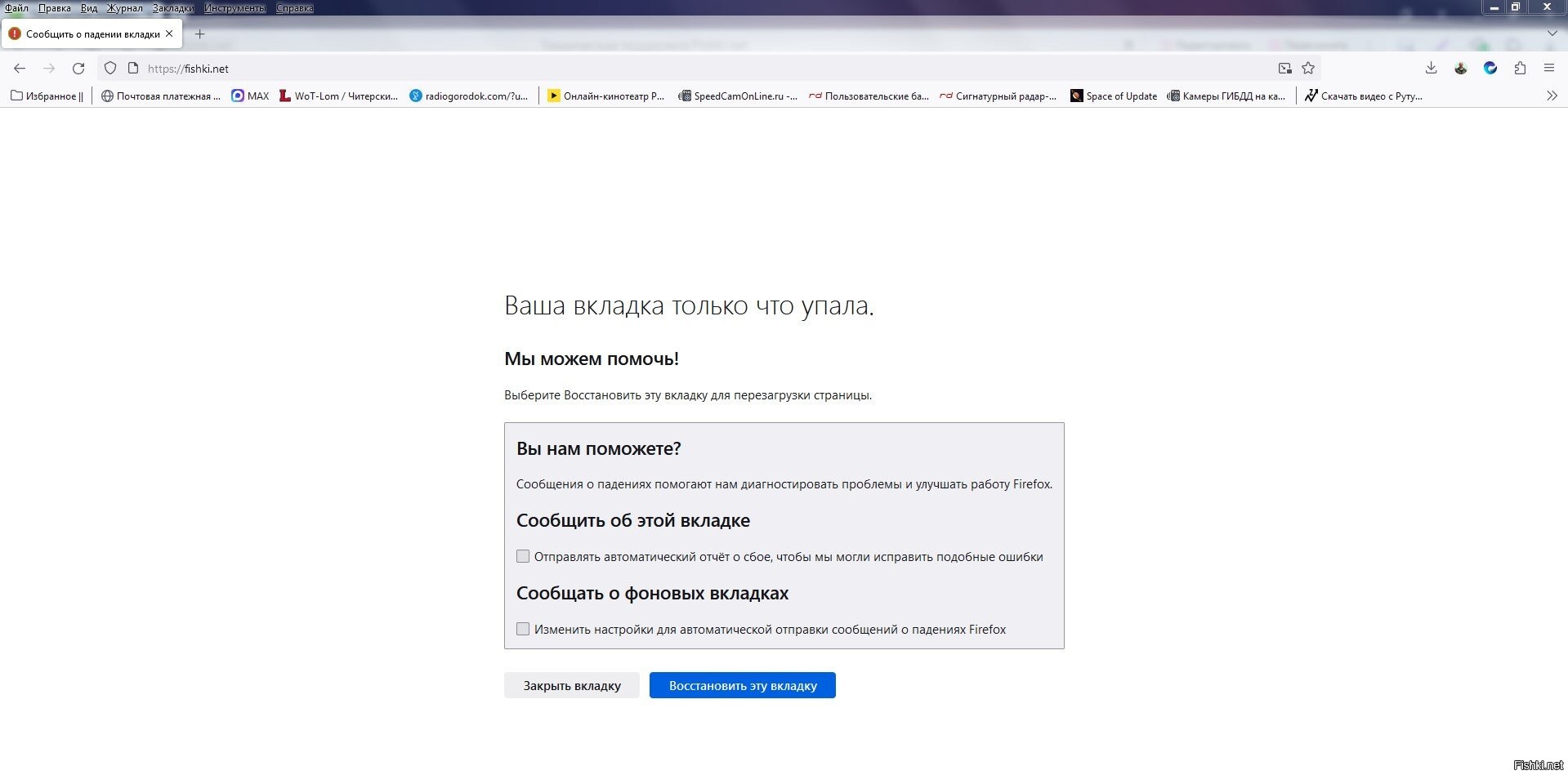1568x775 pixels.
Task: Click the back navigation arrow
Action: click(x=20, y=69)
